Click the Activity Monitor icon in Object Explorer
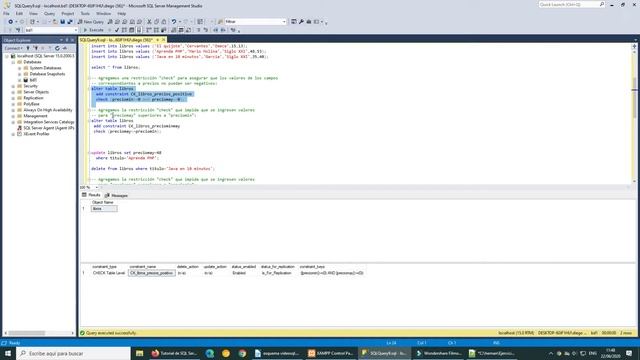 point(64,48)
